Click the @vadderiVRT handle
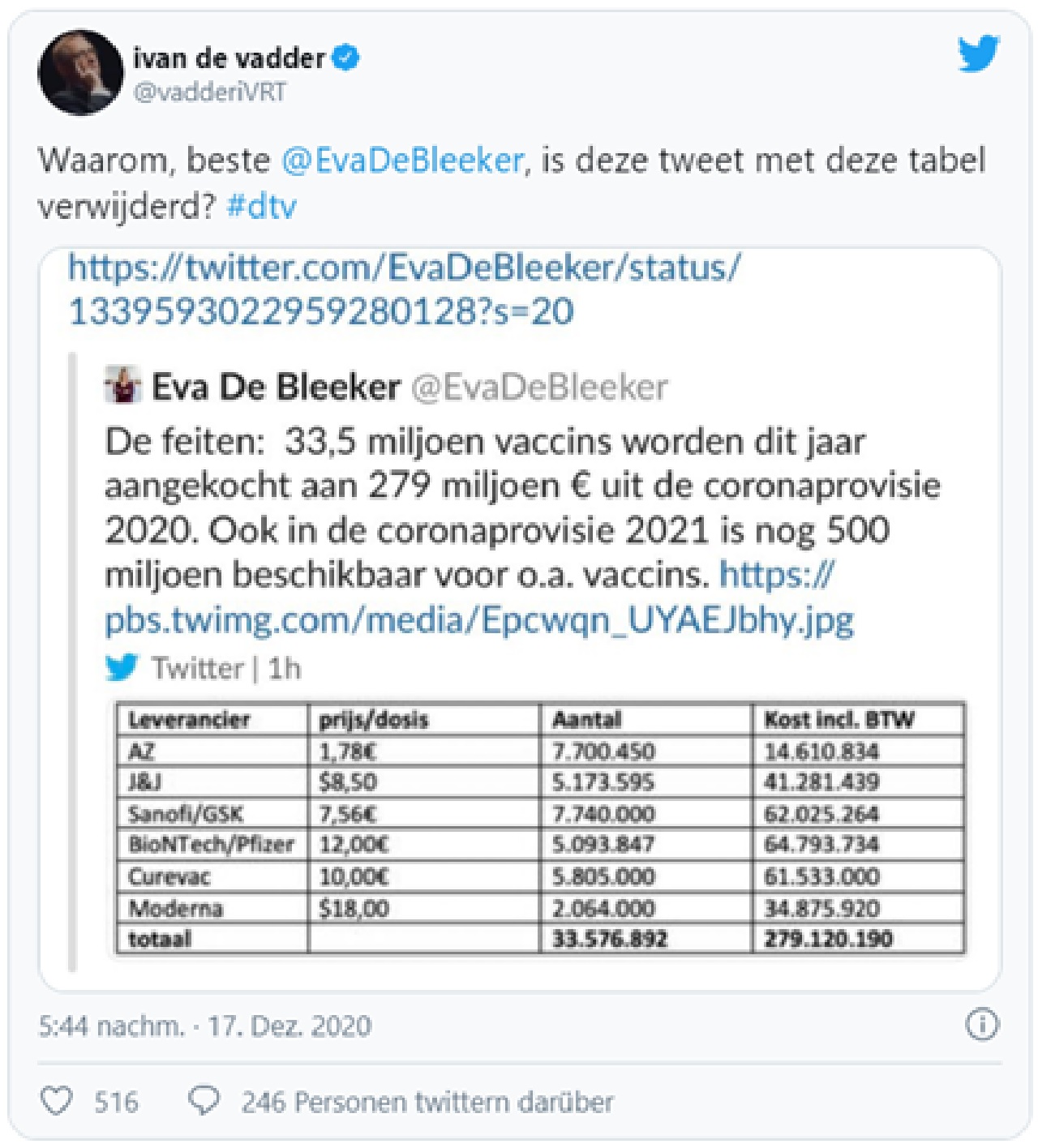Viewport: 1038px width, 1148px height. click(x=210, y=92)
